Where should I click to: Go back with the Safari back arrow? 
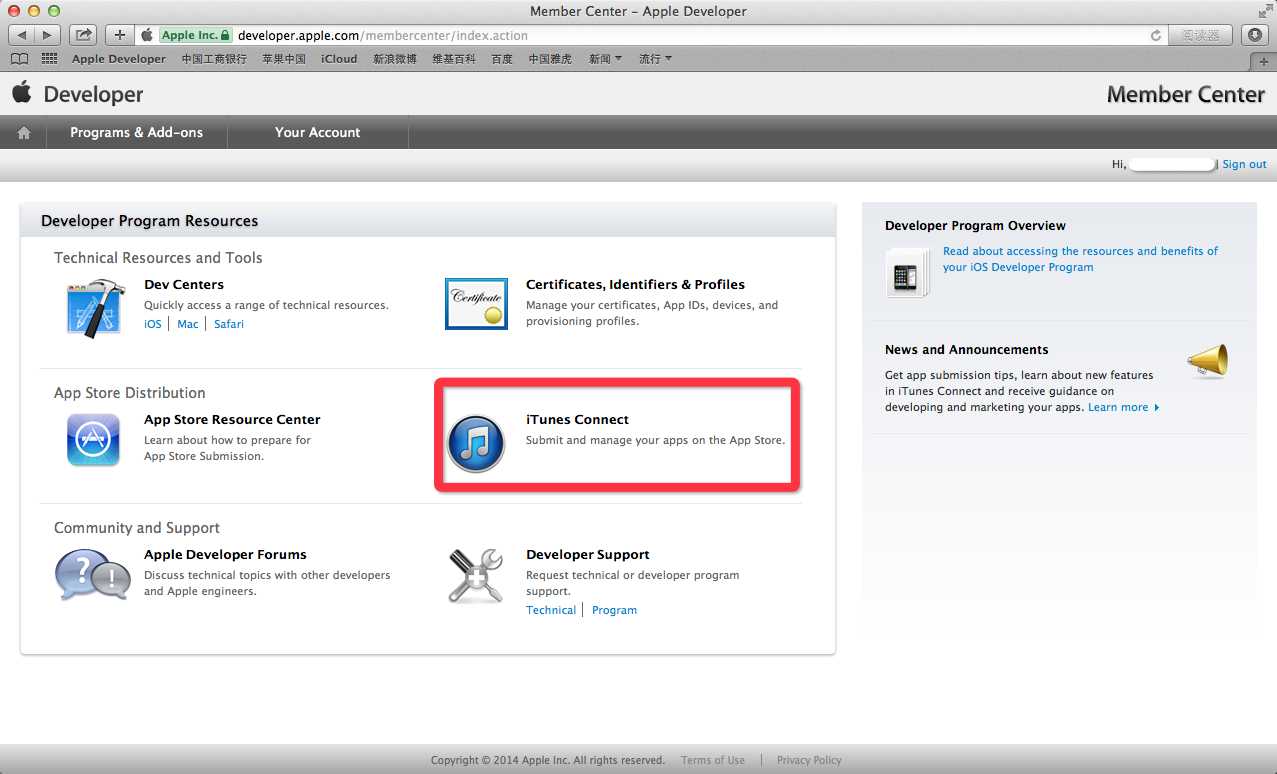click(22, 35)
